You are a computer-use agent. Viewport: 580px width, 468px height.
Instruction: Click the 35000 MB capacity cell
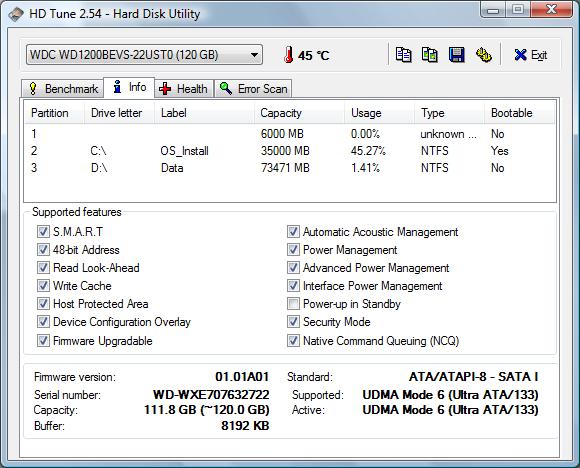pyautogui.click(x=285, y=151)
